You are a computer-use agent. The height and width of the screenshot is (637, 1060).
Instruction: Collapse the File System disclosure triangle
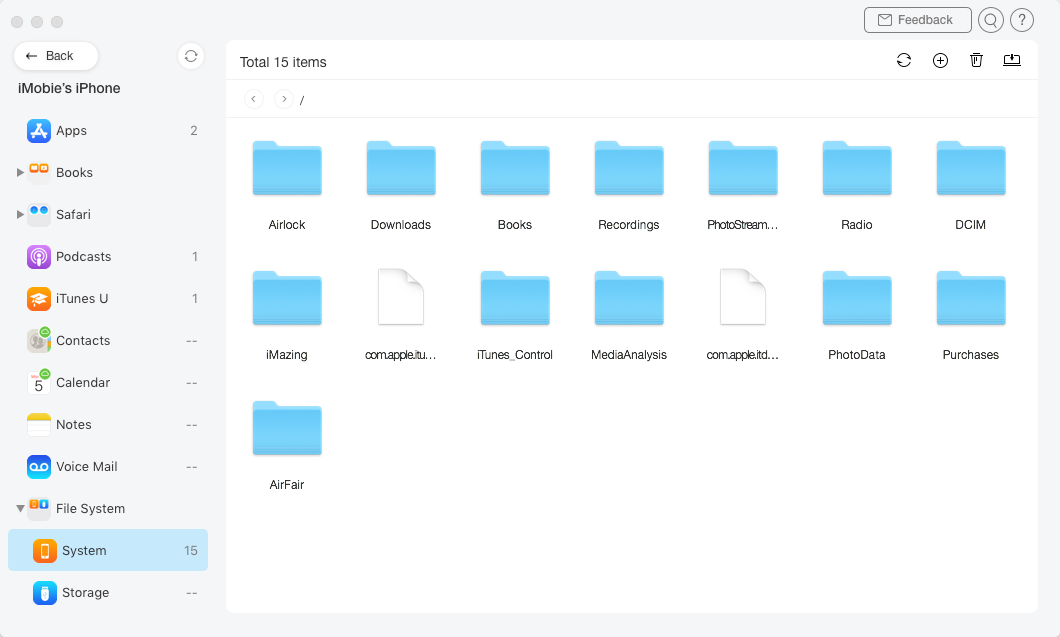(x=20, y=509)
